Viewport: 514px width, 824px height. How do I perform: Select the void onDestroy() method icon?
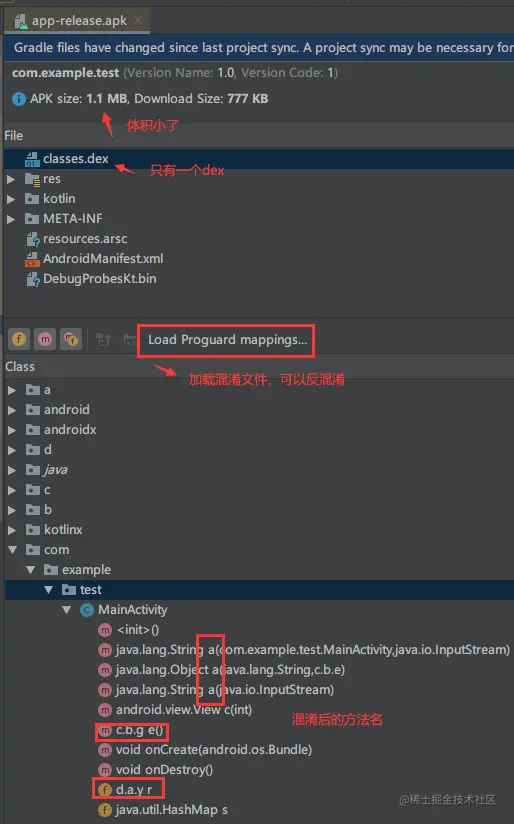(x=105, y=770)
